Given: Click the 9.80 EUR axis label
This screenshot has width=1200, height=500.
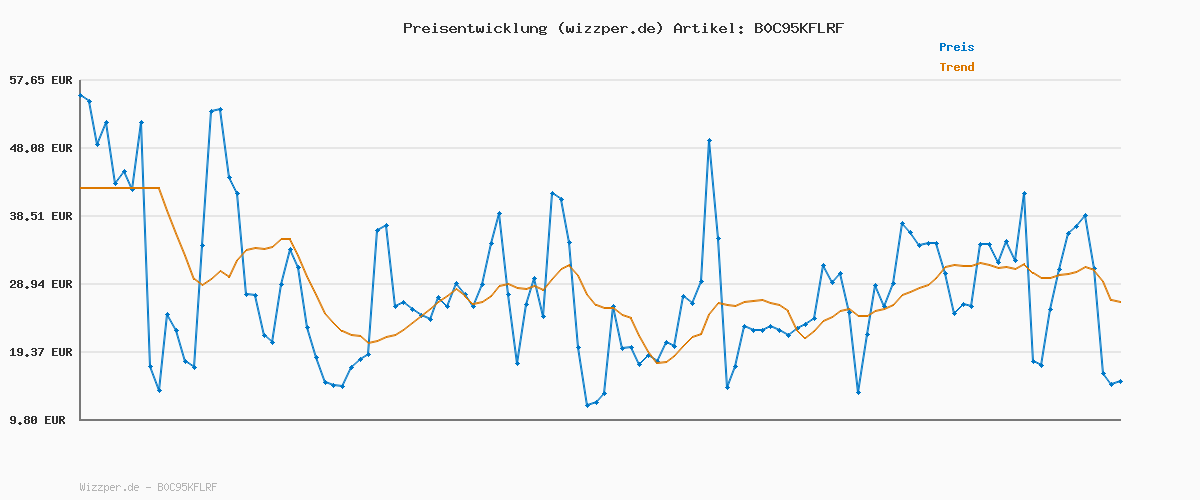Looking at the screenshot, I should 39,420.
